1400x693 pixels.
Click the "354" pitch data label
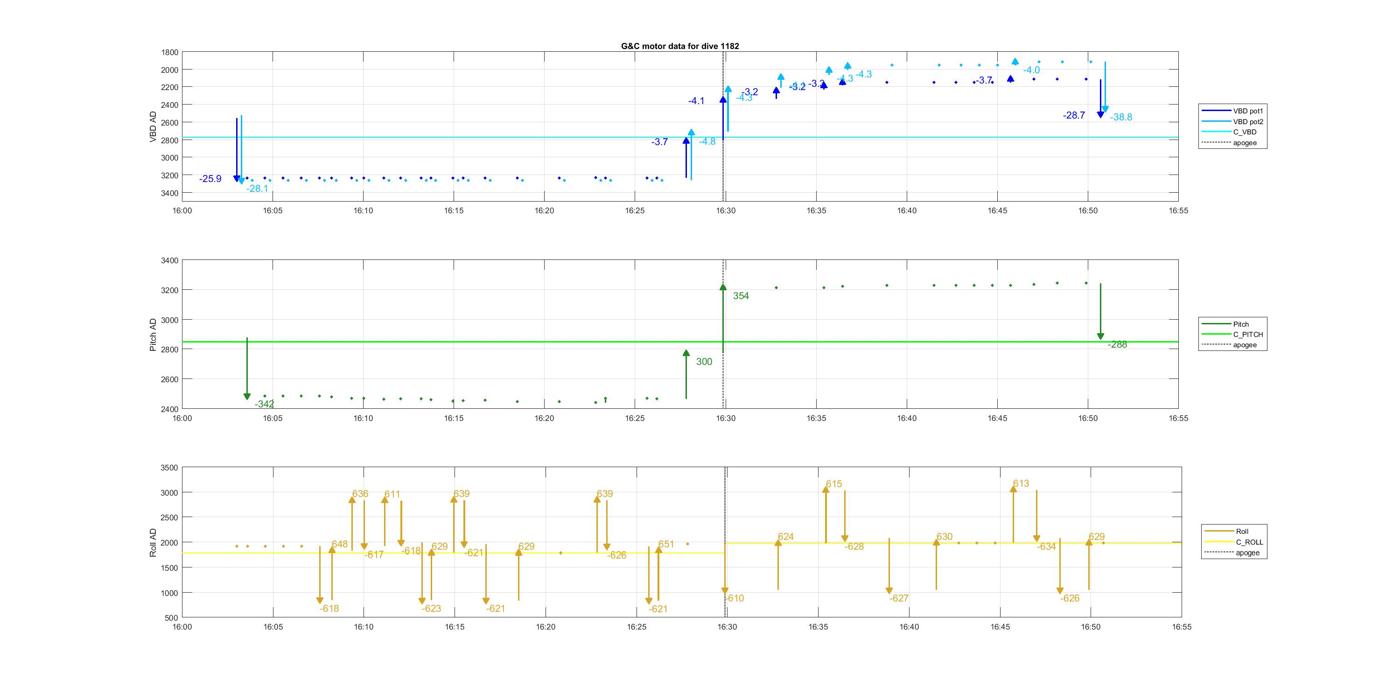pos(741,296)
